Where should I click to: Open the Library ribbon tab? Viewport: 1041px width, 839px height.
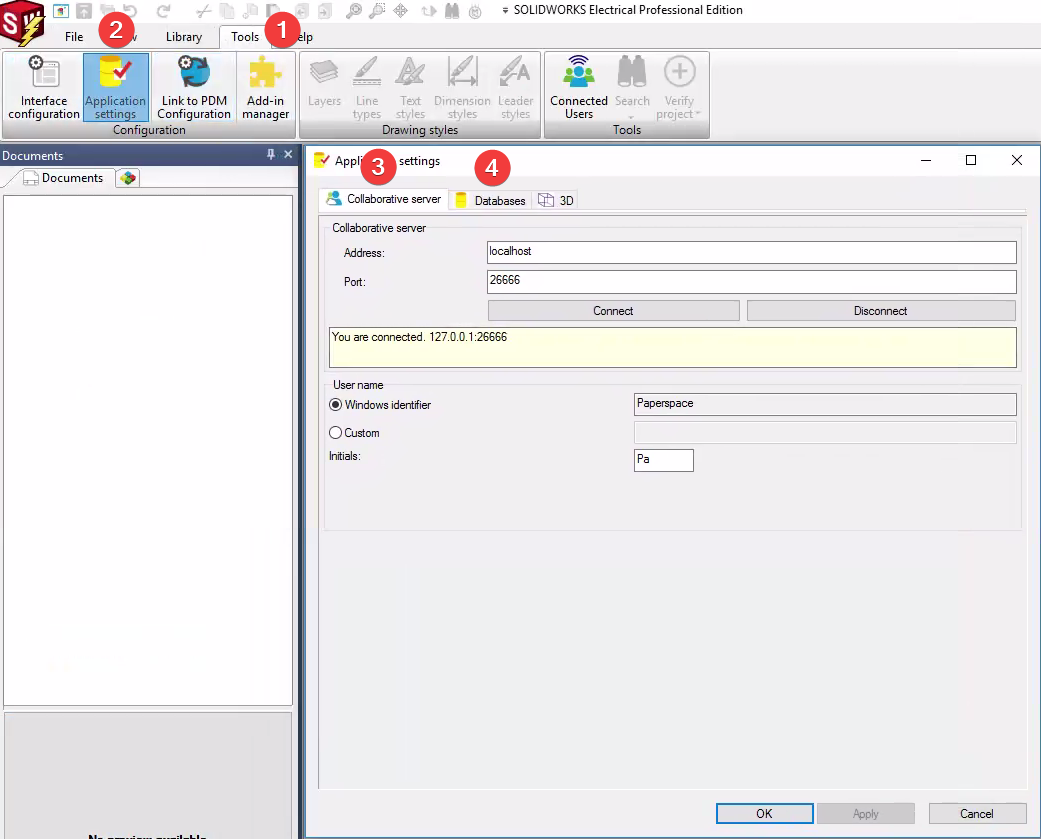(184, 37)
